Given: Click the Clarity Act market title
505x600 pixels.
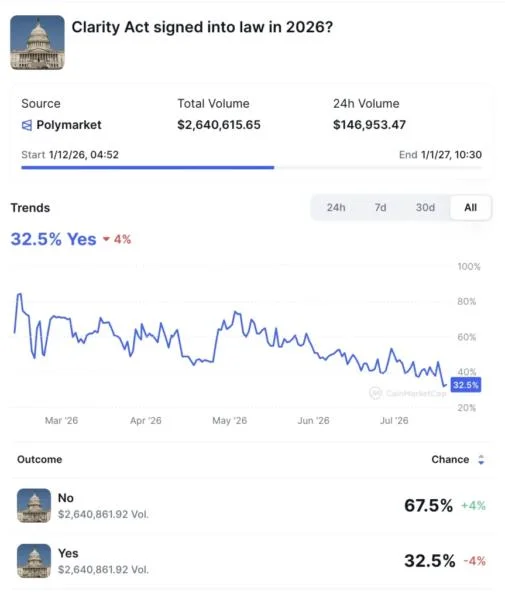Looking at the screenshot, I should click(202, 27).
